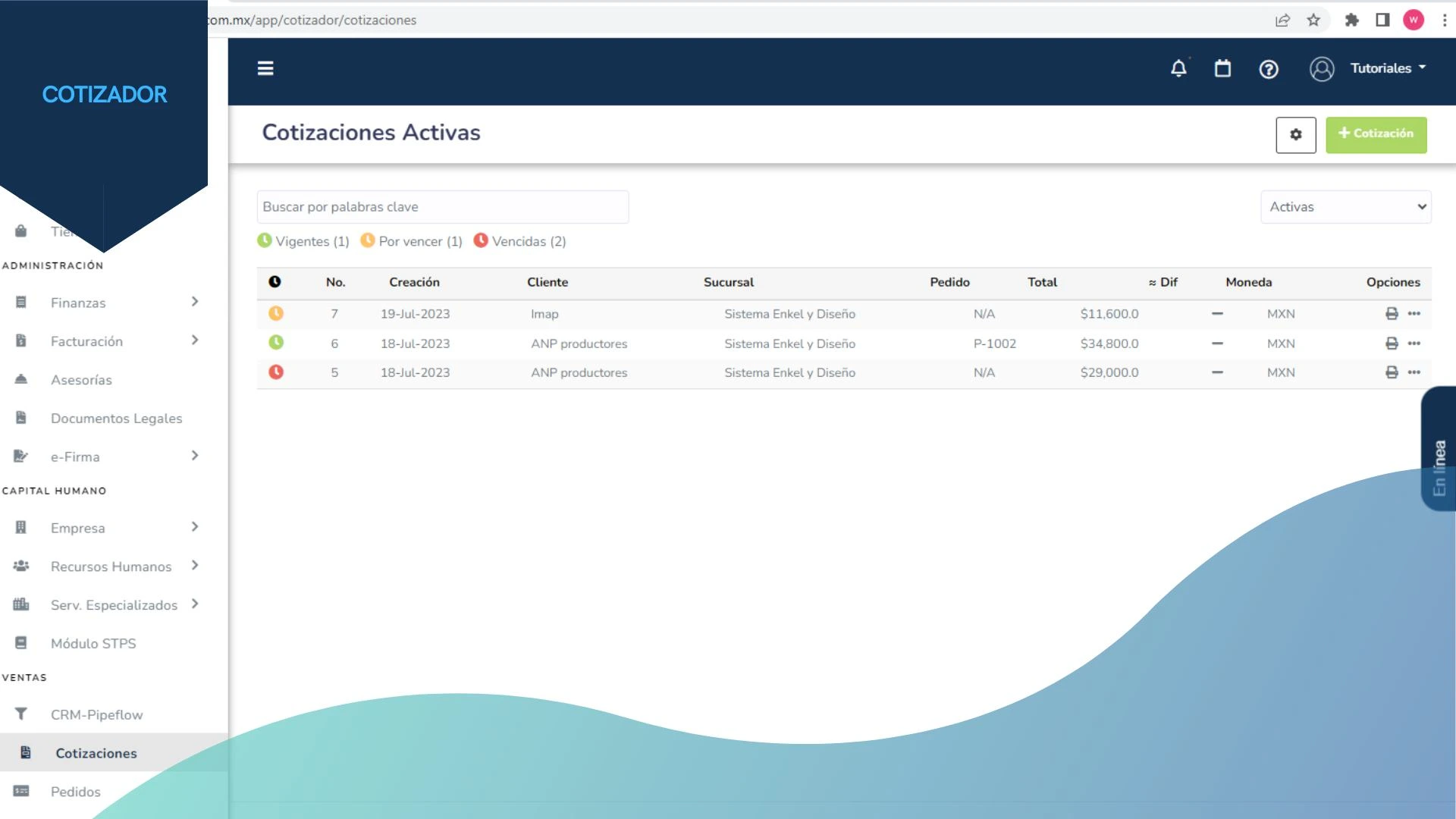Open the gear settings button

click(x=1295, y=134)
